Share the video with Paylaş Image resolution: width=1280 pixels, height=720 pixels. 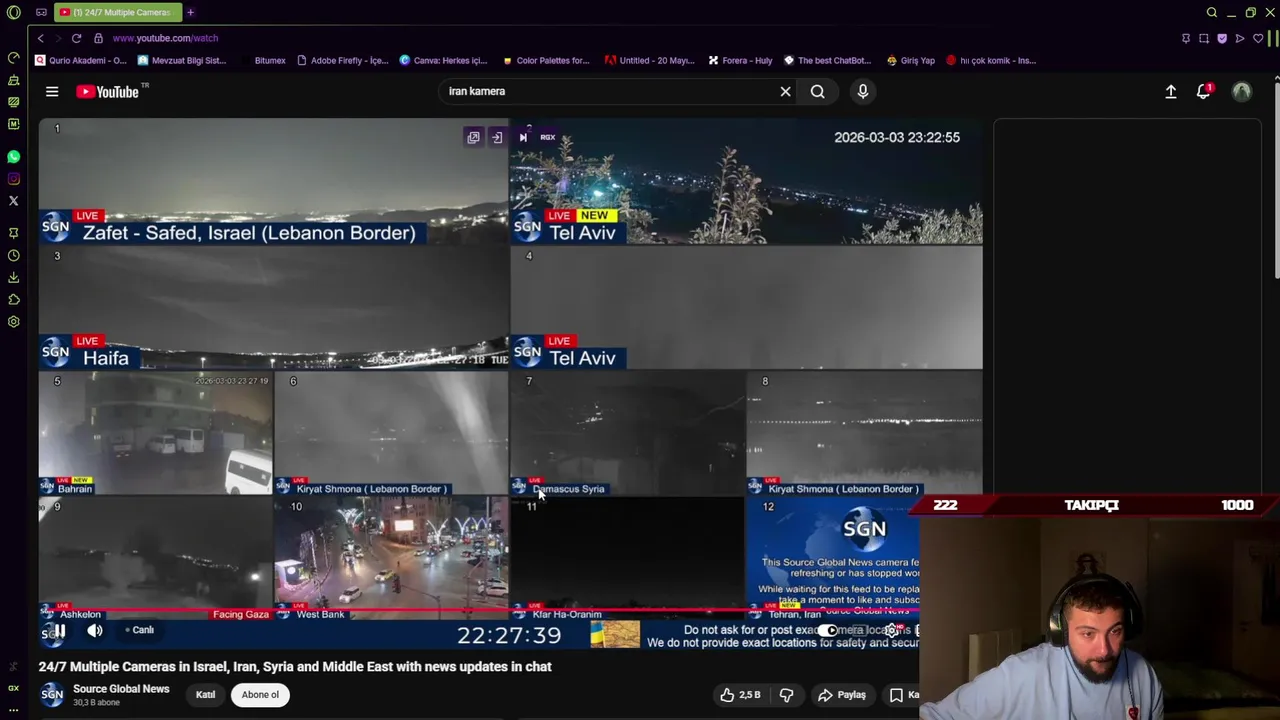tap(842, 695)
